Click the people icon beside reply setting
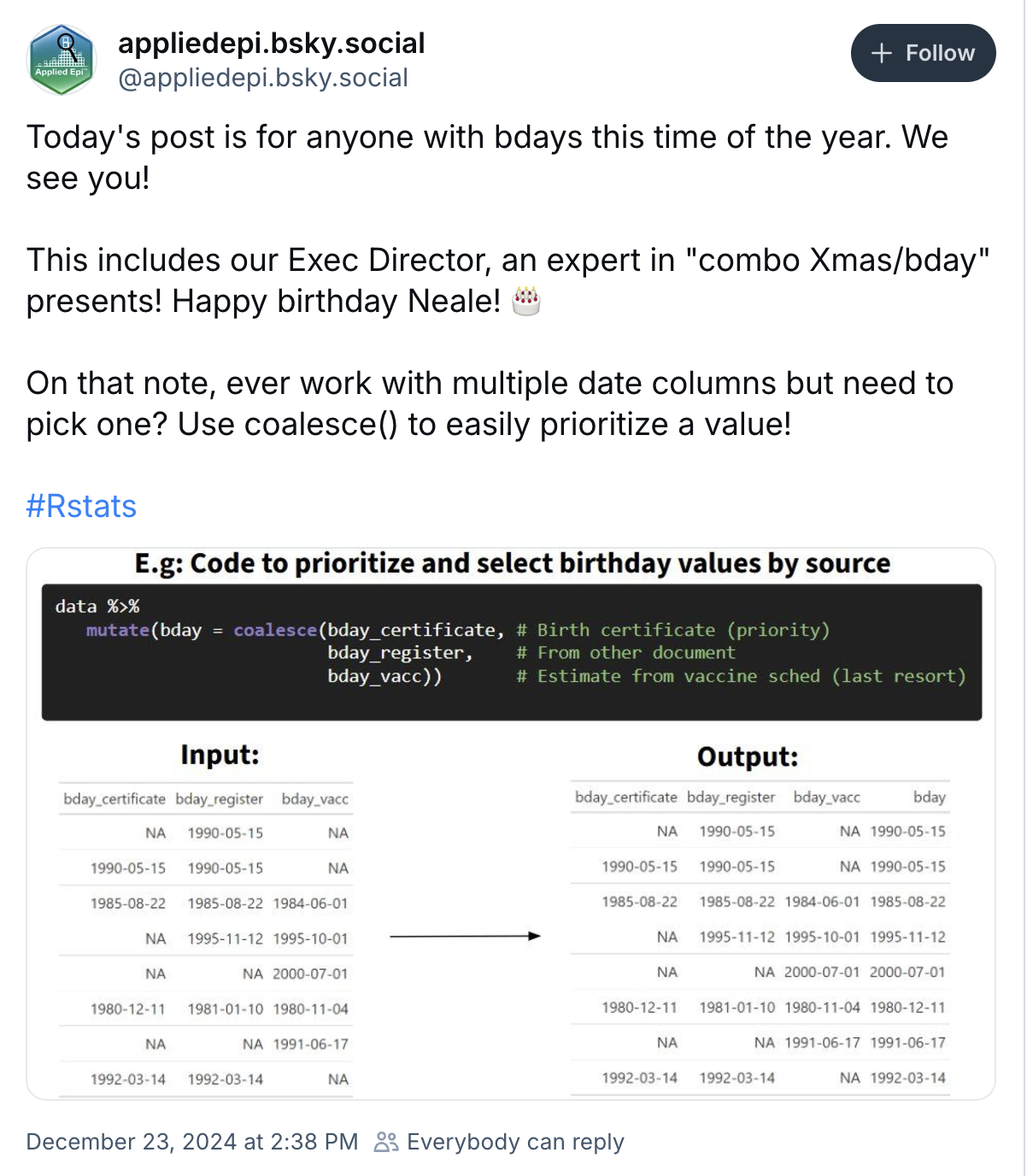This screenshot has height=1176, width=1027. (x=386, y=1142)
